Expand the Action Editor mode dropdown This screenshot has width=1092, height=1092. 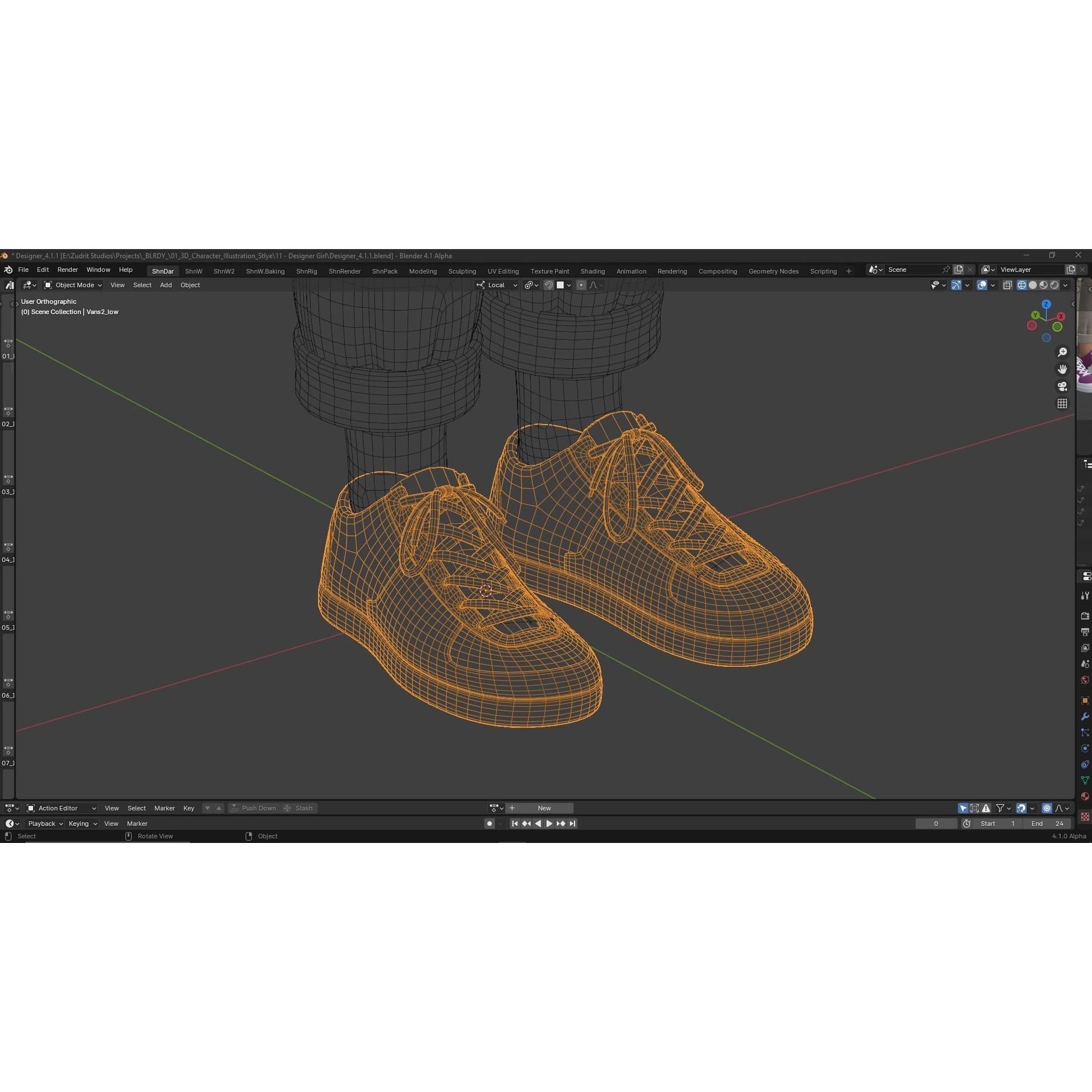tap(61, 808)
